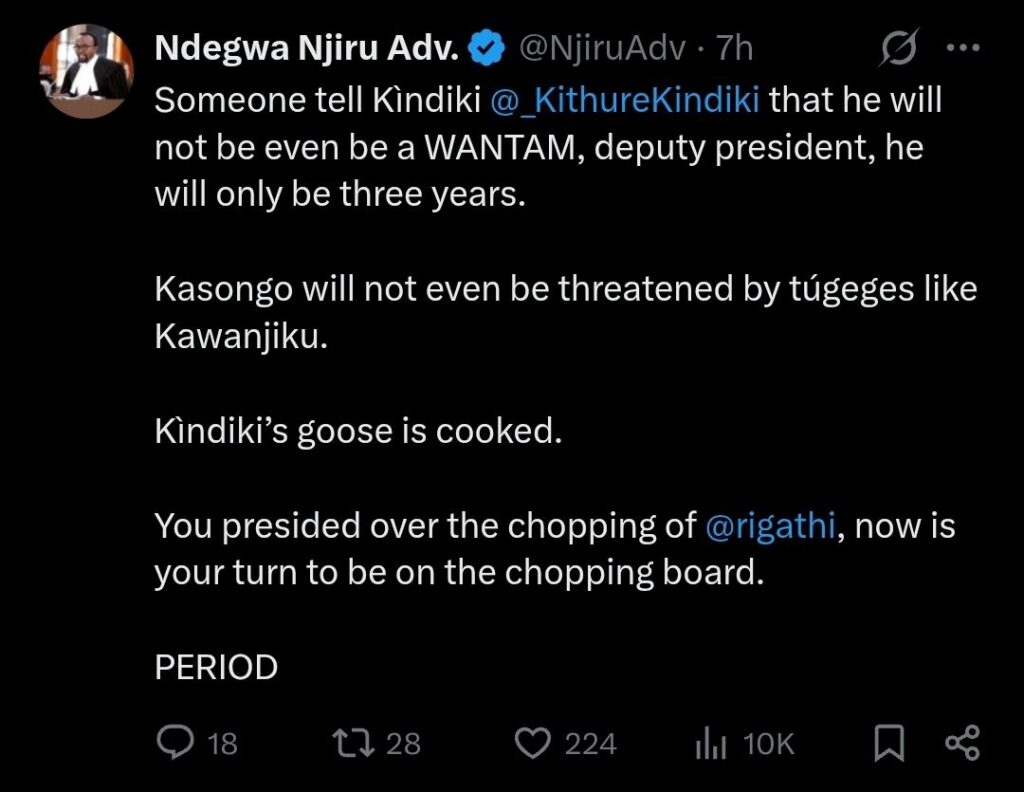Click the 10K views count

768,744
